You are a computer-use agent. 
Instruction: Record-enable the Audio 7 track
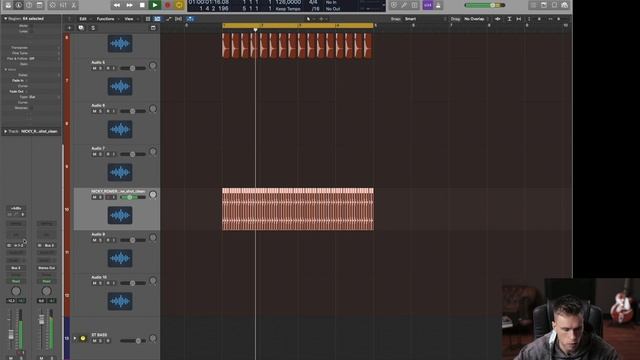click(108, 154)
